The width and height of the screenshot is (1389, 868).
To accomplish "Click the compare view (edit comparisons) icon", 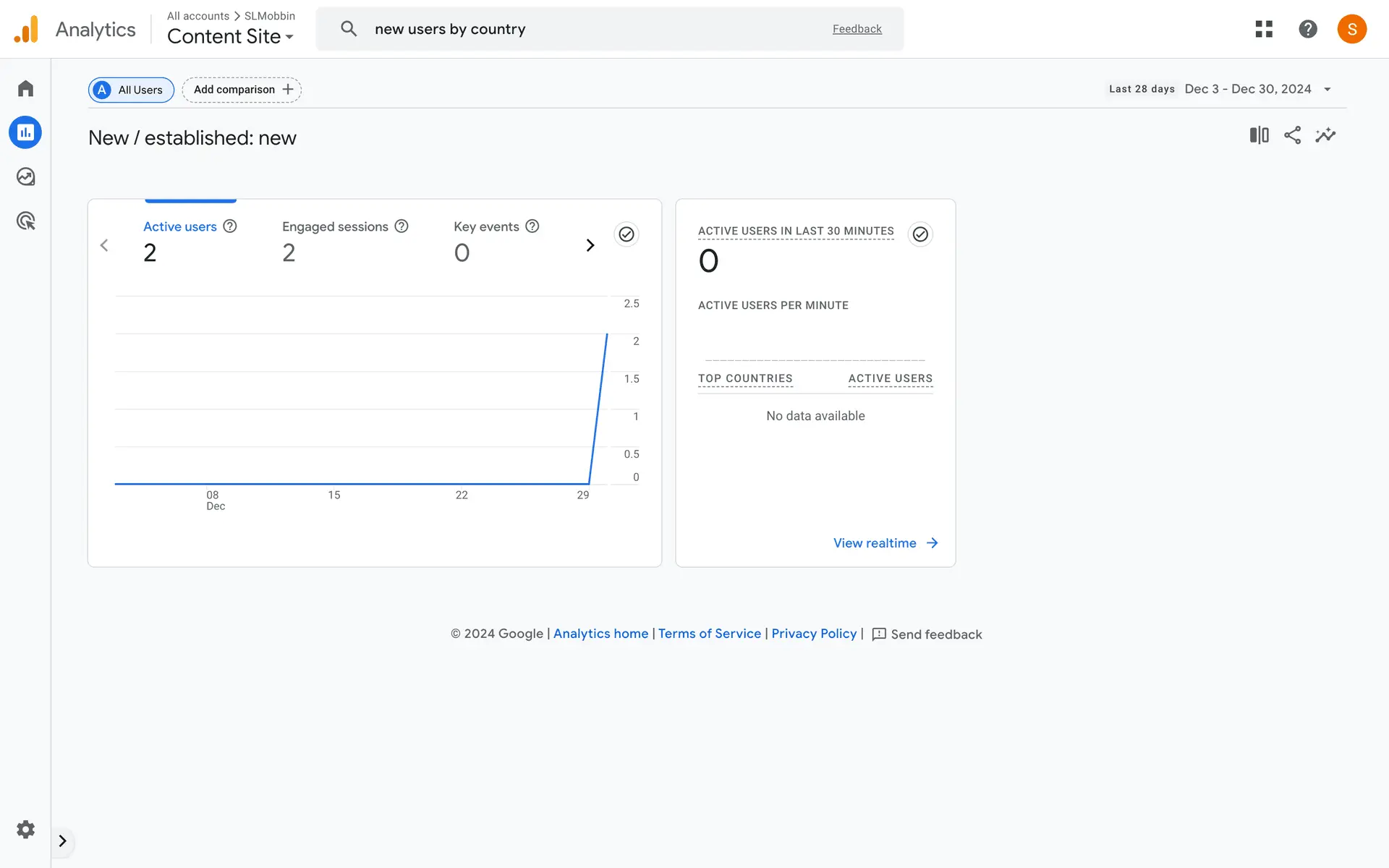I will point(1259,135).
